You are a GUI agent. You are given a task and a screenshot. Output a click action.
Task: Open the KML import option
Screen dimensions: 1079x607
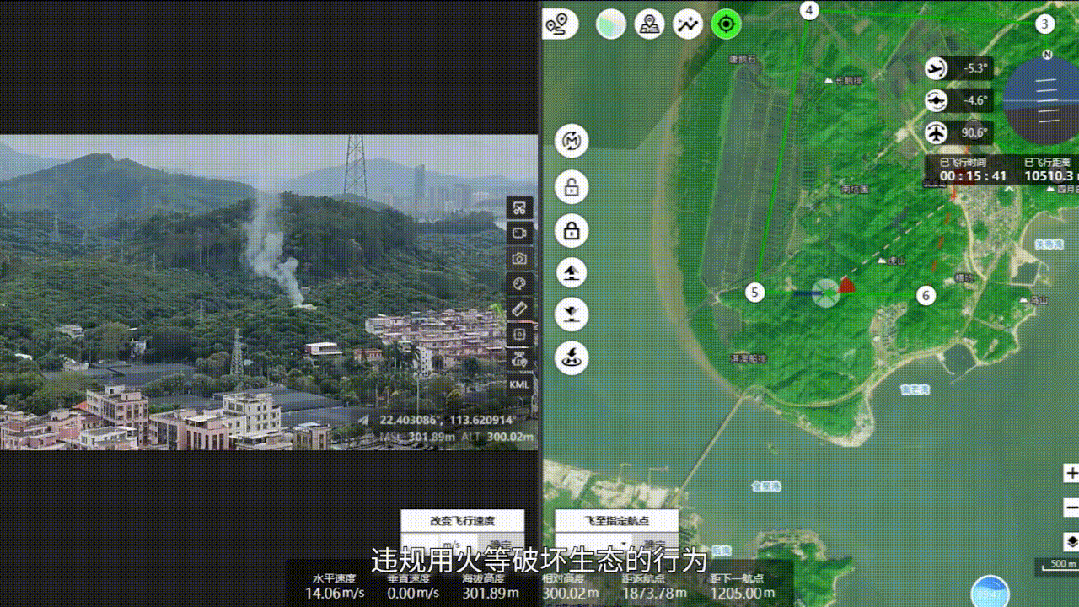(520, 384)
